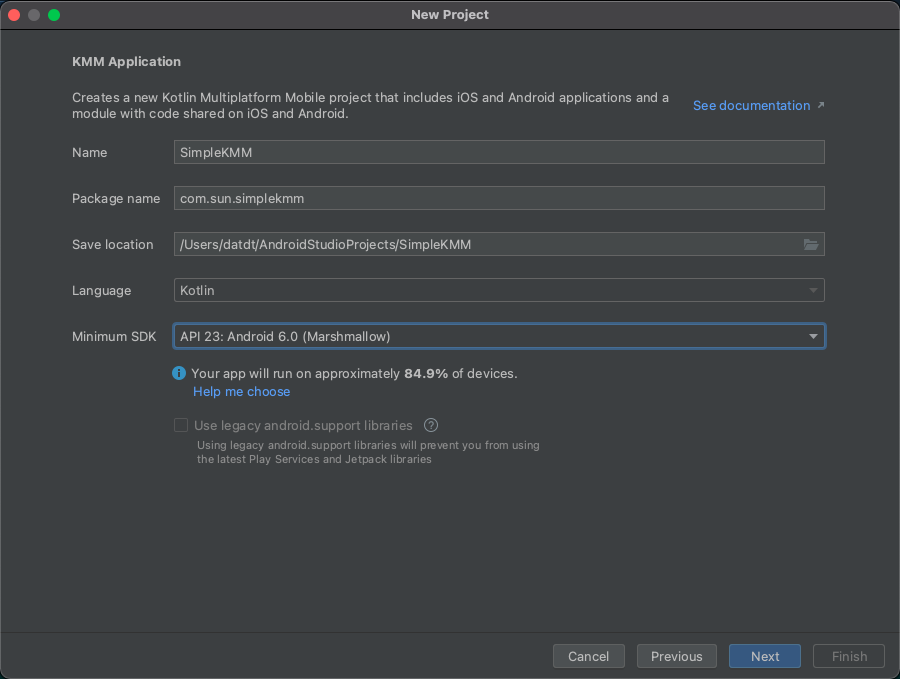Open the See documentation link
The image size is (900, 679).
[751, 105]
